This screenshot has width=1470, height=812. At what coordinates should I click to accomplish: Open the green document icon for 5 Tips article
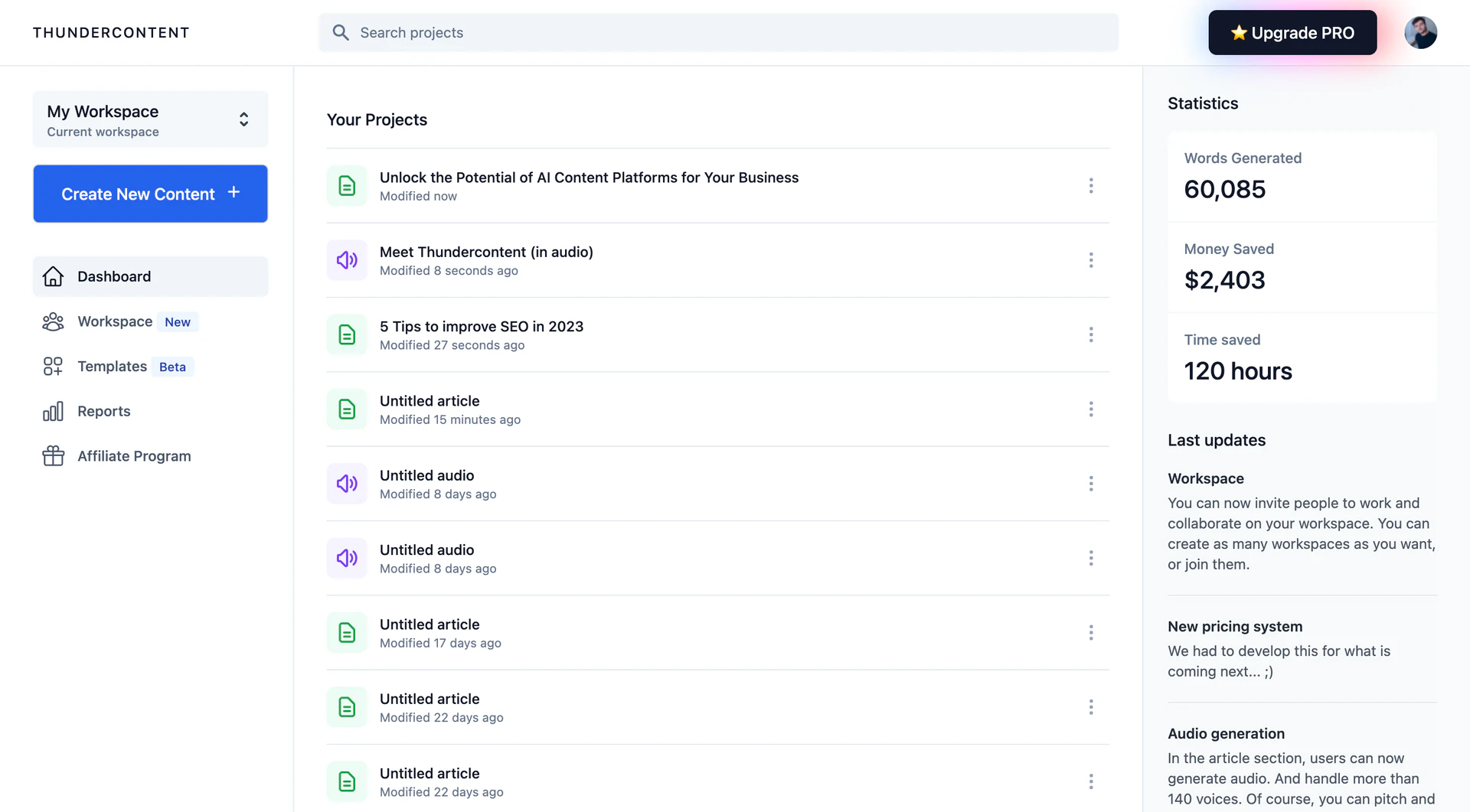[347, 334]
